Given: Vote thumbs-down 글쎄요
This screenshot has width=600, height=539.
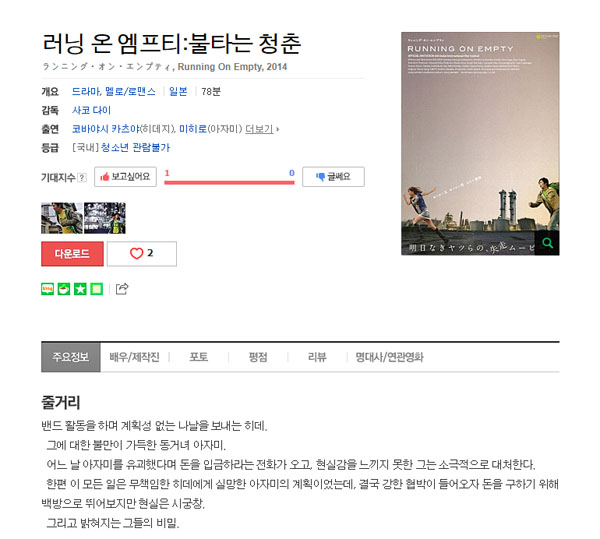Looking at the screenshot, I should 333,177.
